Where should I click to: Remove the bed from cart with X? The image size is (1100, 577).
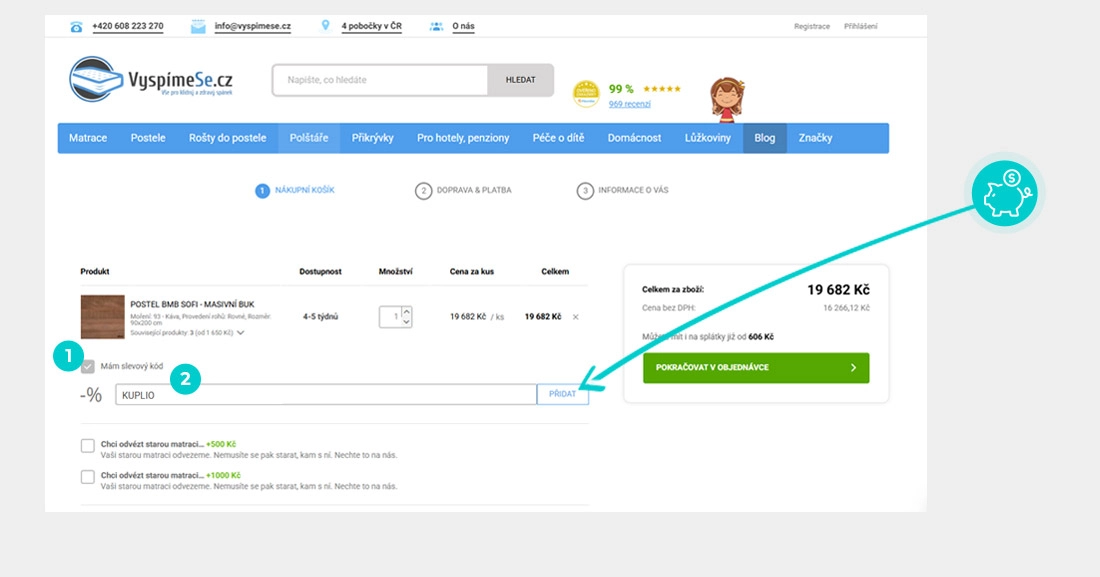[575, 317]
